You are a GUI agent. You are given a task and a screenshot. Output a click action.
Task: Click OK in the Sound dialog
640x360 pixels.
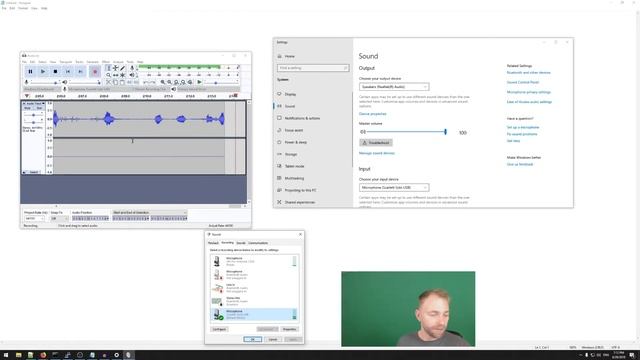point(253,339)
